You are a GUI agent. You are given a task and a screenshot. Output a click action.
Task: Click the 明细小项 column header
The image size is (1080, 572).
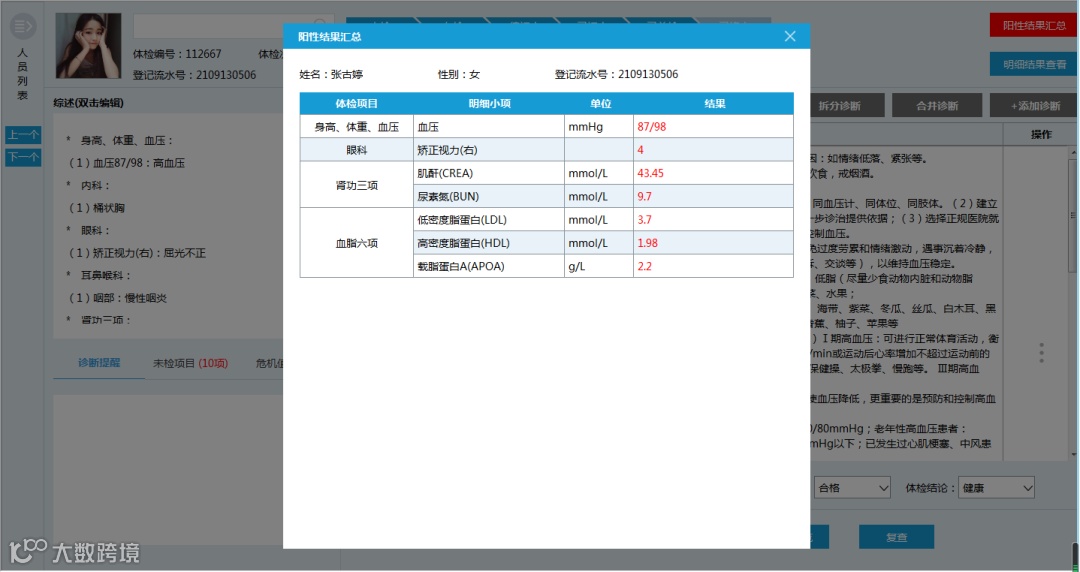[x=489, y=103]
